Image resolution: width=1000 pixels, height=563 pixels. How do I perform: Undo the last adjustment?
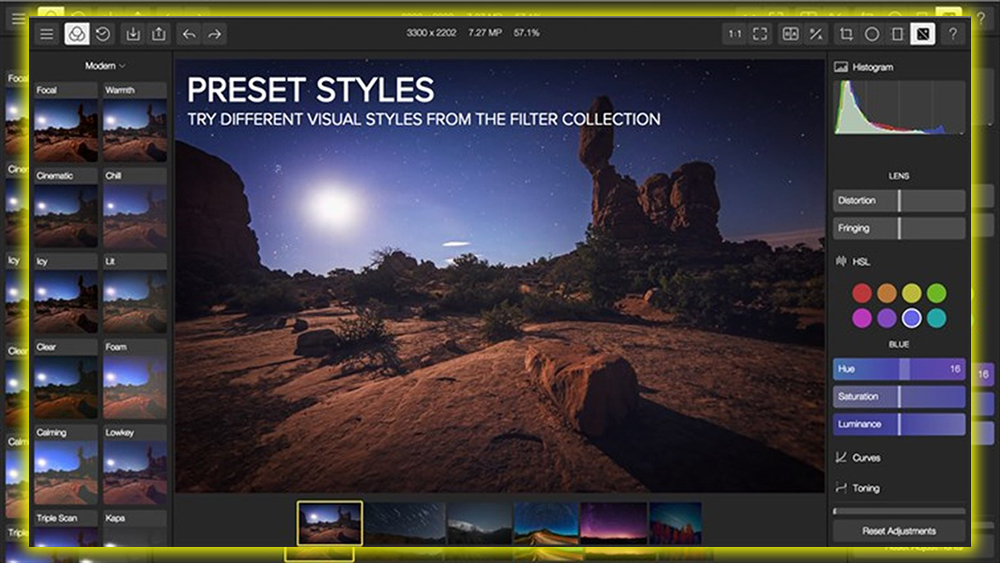click(189, 34)
